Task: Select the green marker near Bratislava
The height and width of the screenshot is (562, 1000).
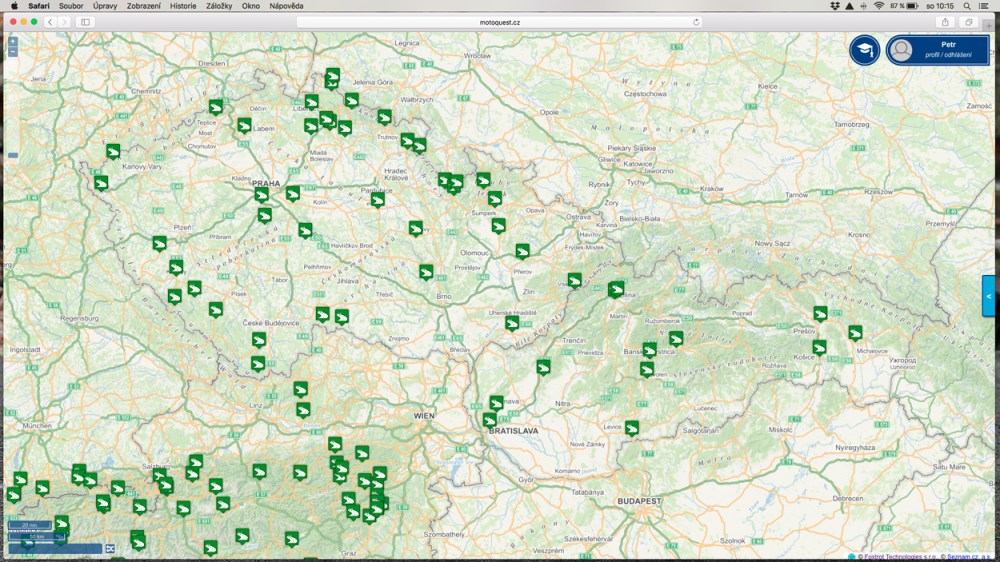Action: [x=489, y=420]
